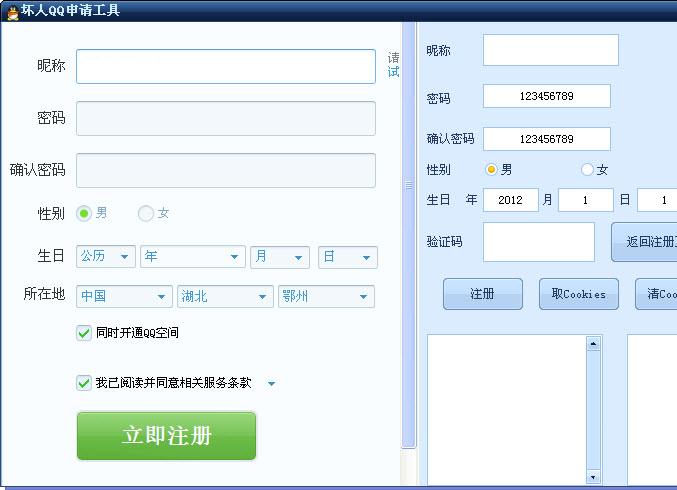Viewport: 677px width, 490px height.
Task: Choose 男 radio button in right panel
Action: click(491, 170)
